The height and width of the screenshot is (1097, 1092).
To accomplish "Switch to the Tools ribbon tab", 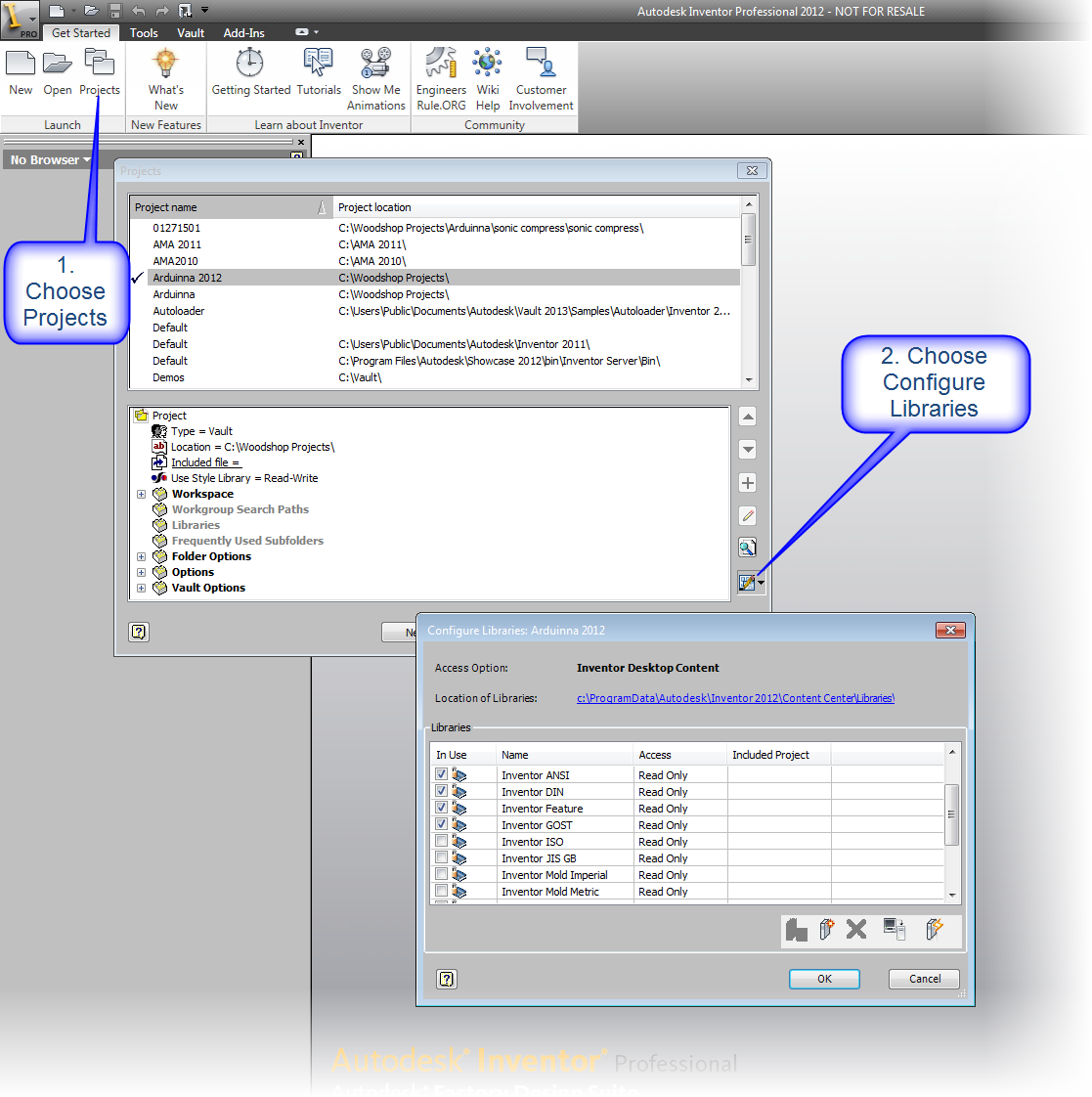I will coord(144,33).
